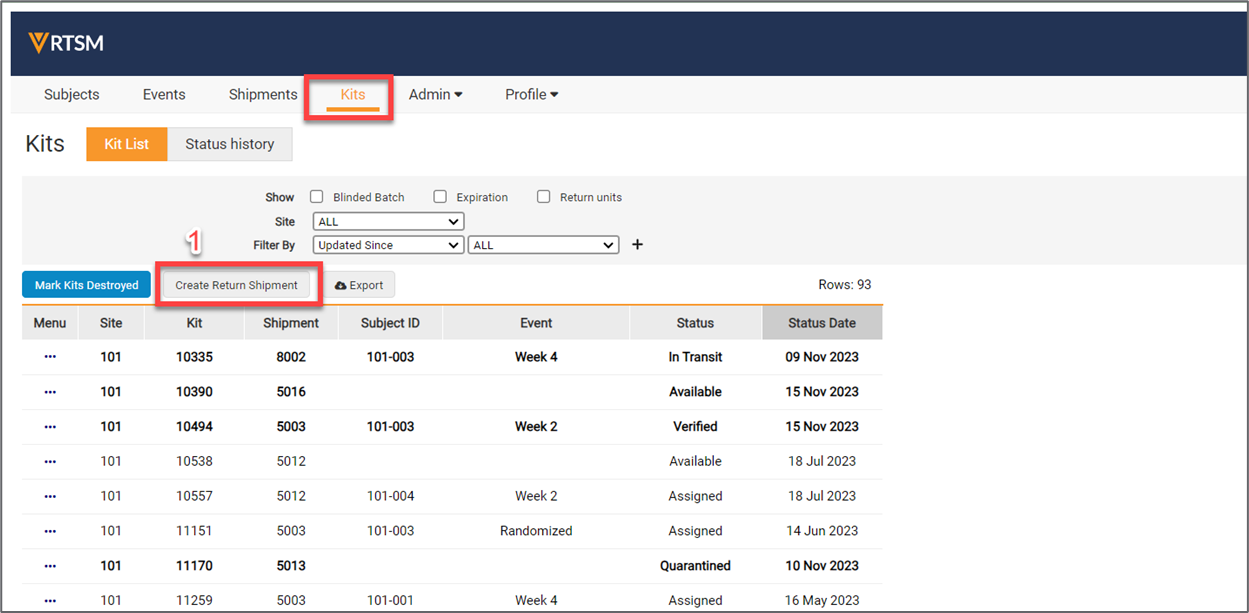Go to the Shipments tab
This screenshot has height=613, width=1249.
coord(263,95)
